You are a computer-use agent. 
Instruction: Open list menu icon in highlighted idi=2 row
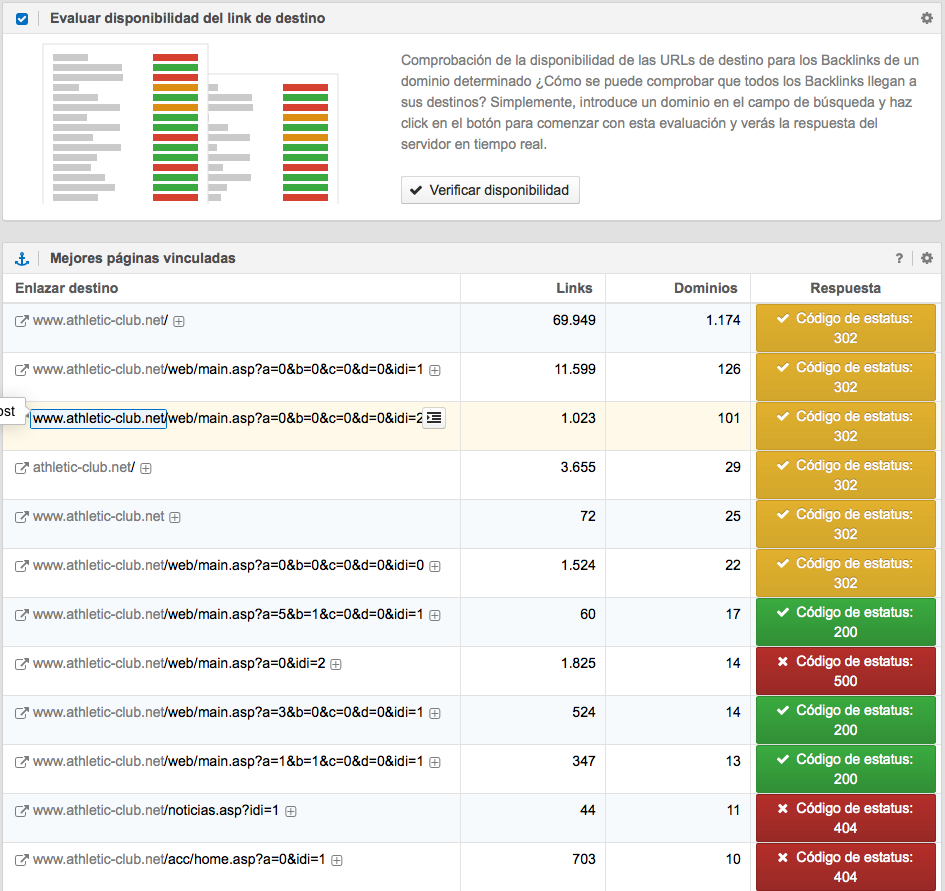click(x=433, y=418)
